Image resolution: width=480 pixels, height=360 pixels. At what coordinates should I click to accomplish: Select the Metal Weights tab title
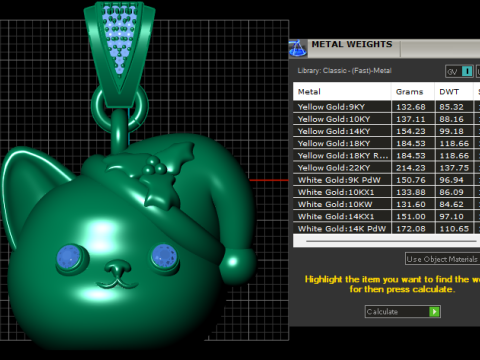pos(352,45)
